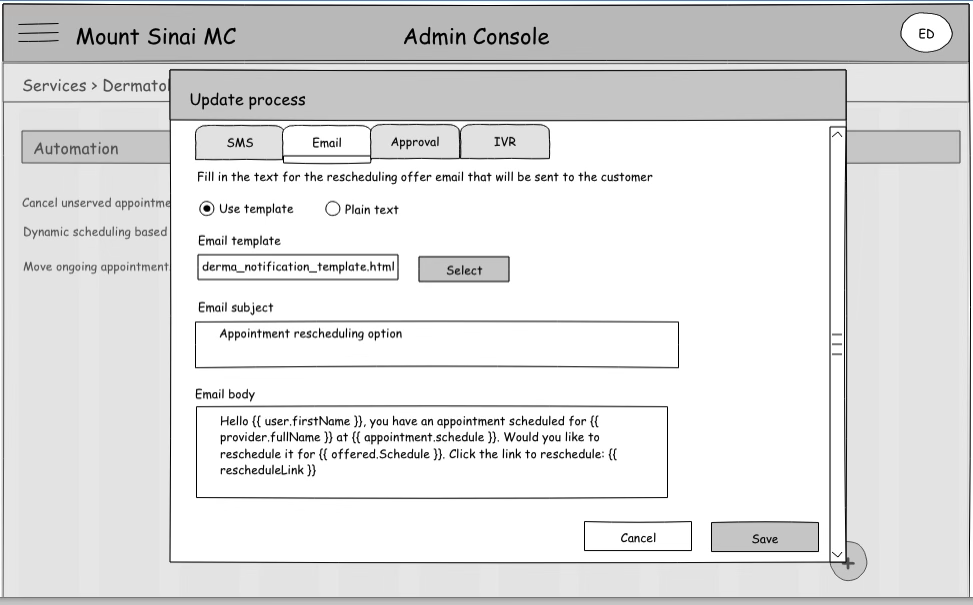Click the scrollbar down arrow in the dialog
Image resolution: width=973 pixels, height=605 pixels.
(x=836, y=554)
